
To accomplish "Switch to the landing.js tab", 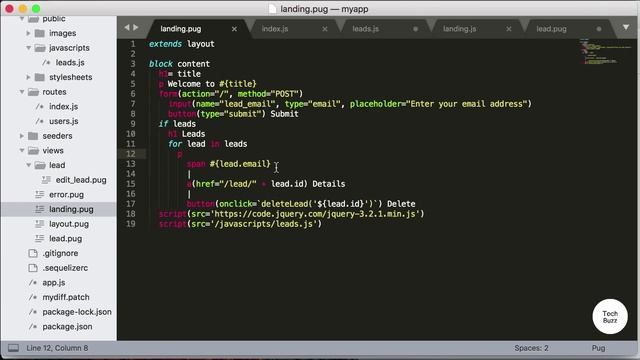I will (460, 29).
